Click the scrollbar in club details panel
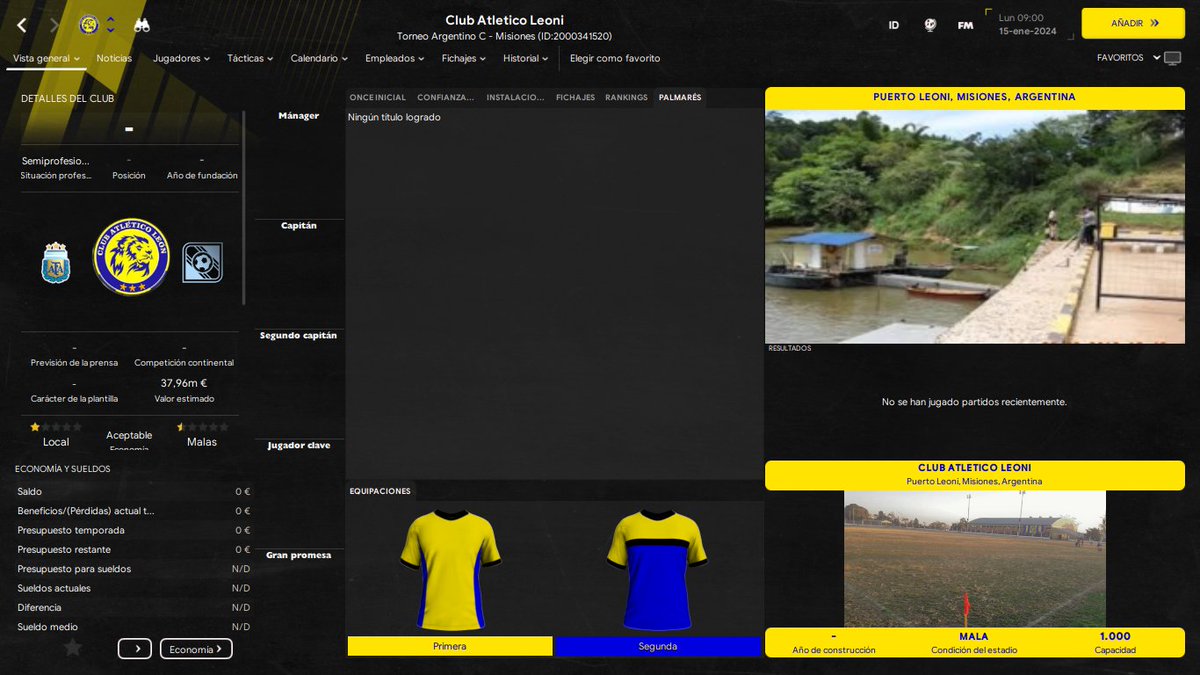The height and width of the screenshot is (675, 1200). click(244, 208)
